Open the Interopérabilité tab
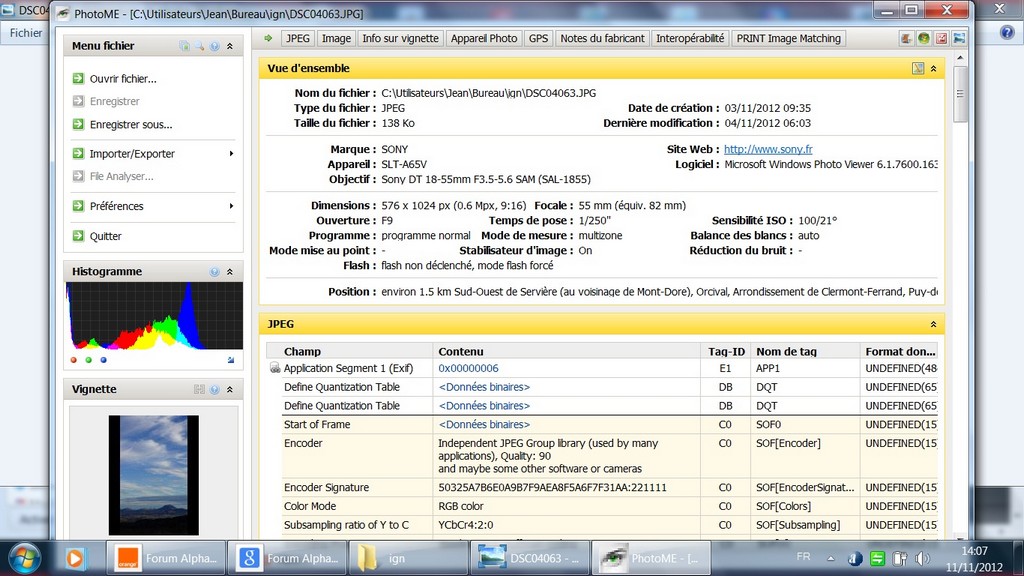 pyautogui.click(x=690, y=39)
